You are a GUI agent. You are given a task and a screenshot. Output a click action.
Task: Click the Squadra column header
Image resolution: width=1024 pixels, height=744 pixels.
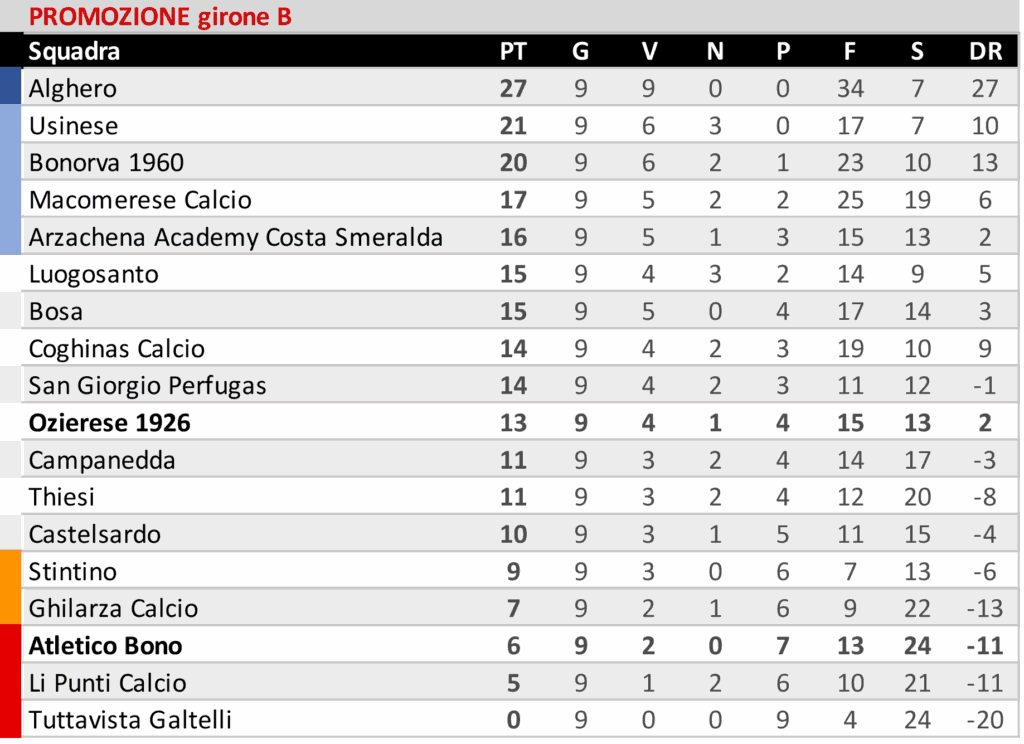74,52
